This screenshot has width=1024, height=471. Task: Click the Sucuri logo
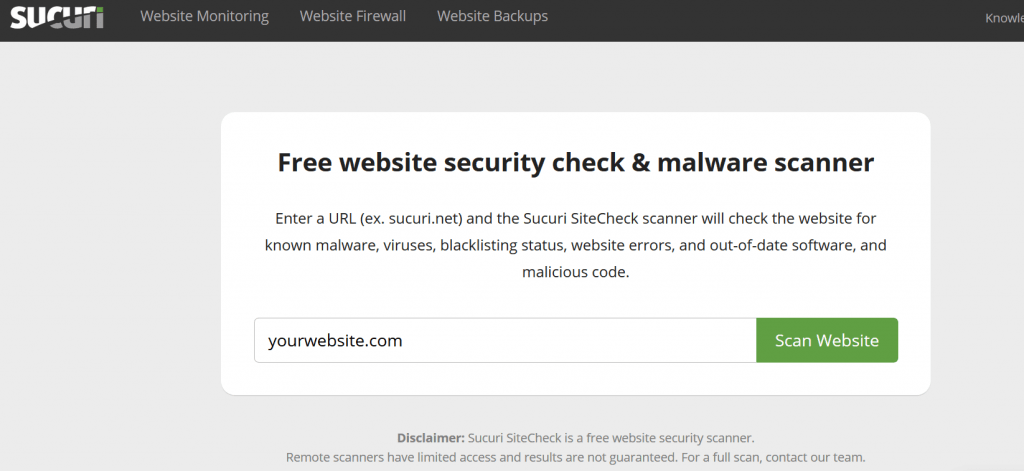point(57,16)
